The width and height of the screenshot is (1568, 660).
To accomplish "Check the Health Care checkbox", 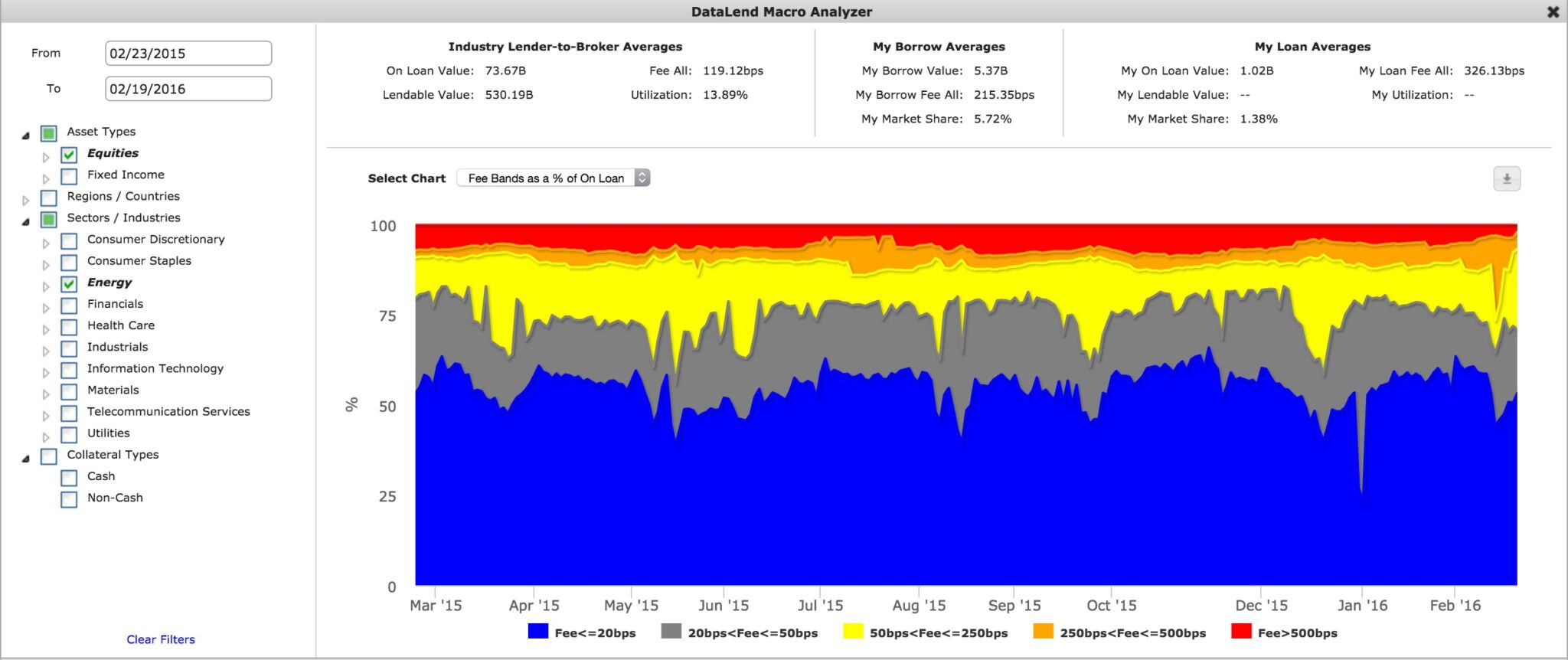I will click(x=69, y=327).
